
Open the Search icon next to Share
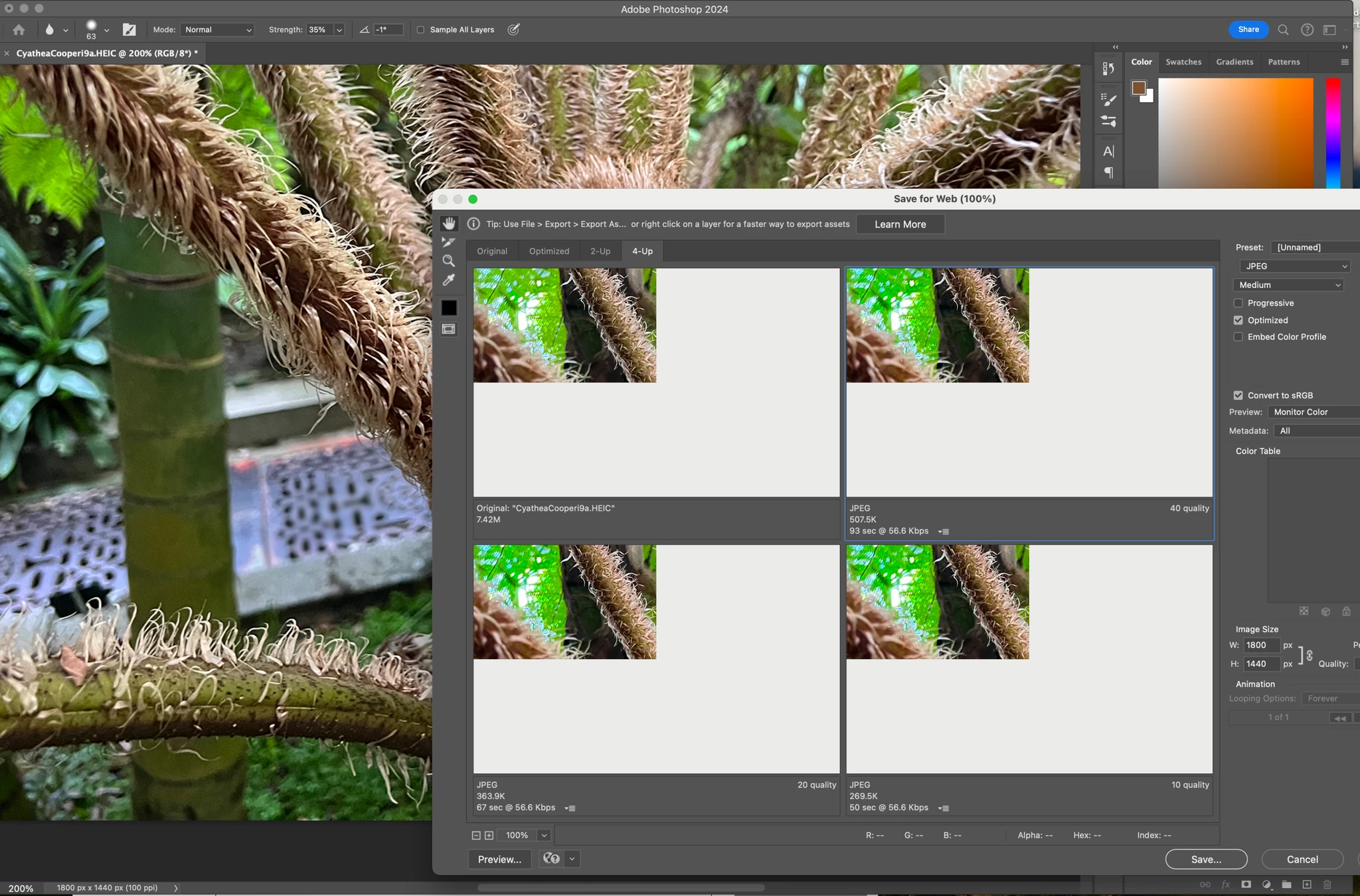(x=1283, y=30)
